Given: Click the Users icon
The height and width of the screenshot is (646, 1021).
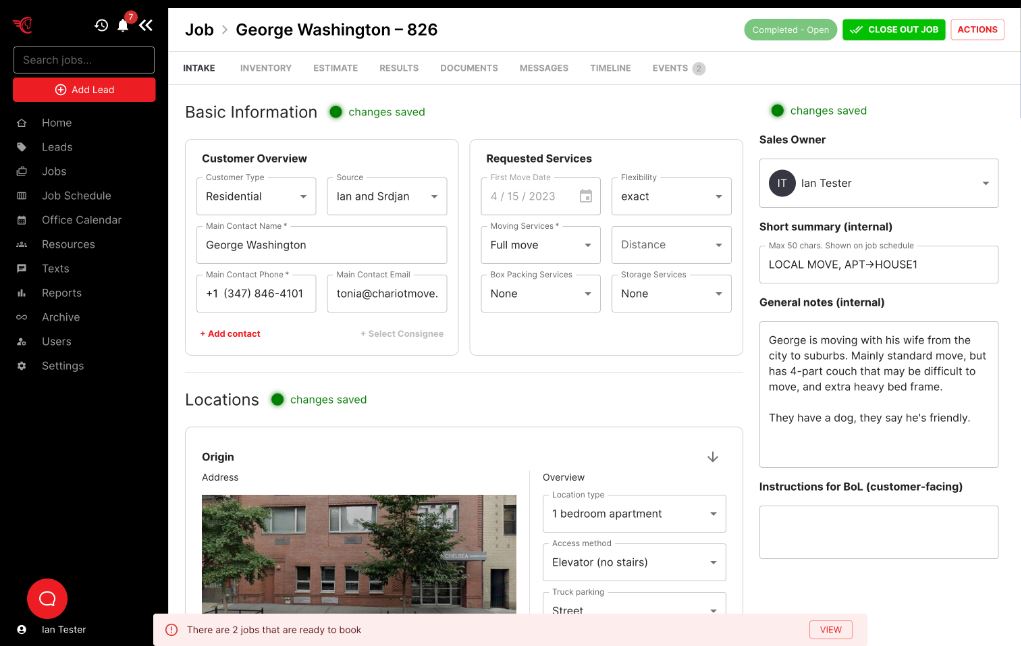Looking at the screenshot, I should click(21, 341).
